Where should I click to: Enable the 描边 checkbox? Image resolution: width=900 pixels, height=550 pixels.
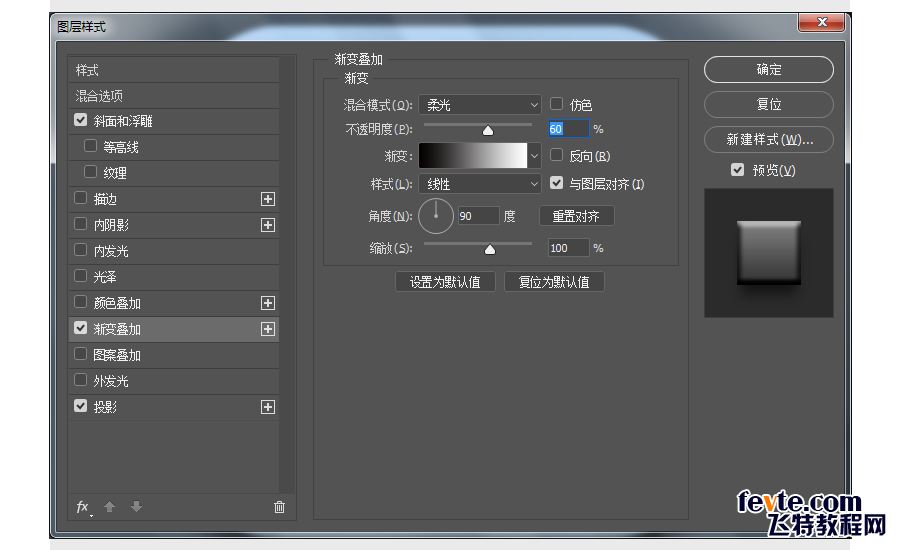pos(80,198)
